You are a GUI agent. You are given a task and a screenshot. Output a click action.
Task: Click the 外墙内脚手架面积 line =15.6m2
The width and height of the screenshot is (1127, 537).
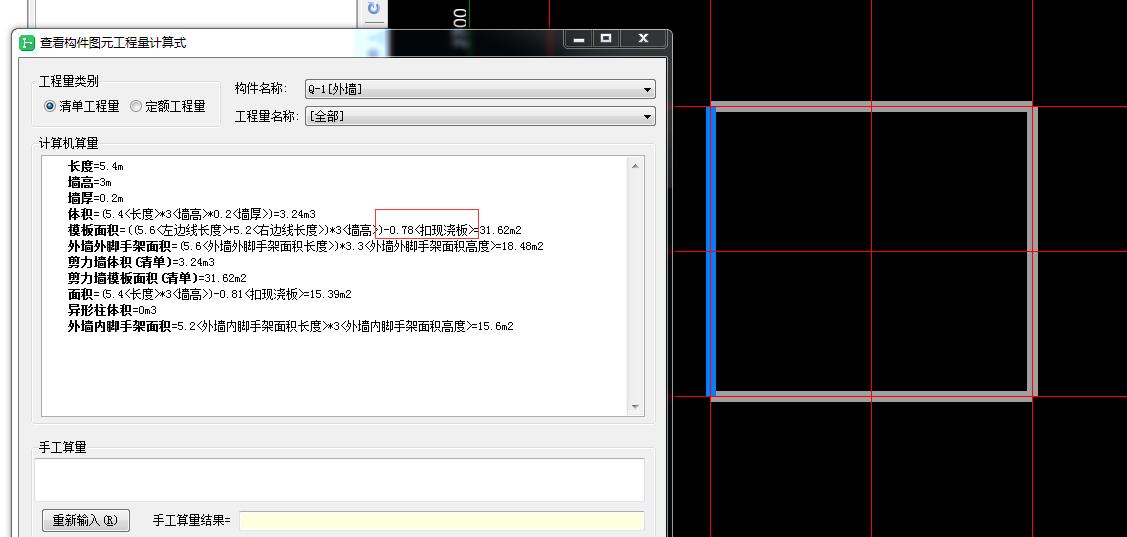290,326
